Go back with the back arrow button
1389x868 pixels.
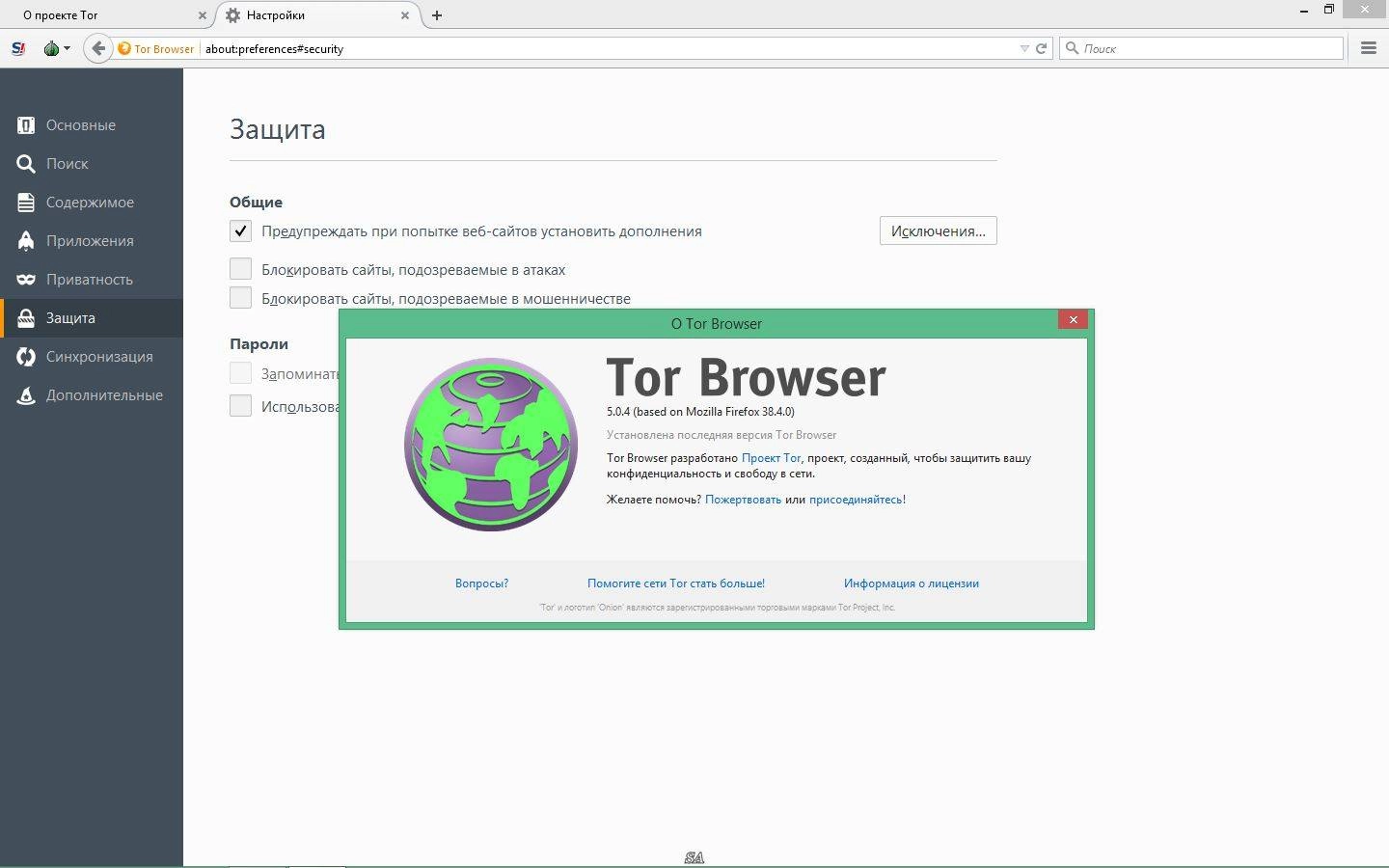coord(98,48)
